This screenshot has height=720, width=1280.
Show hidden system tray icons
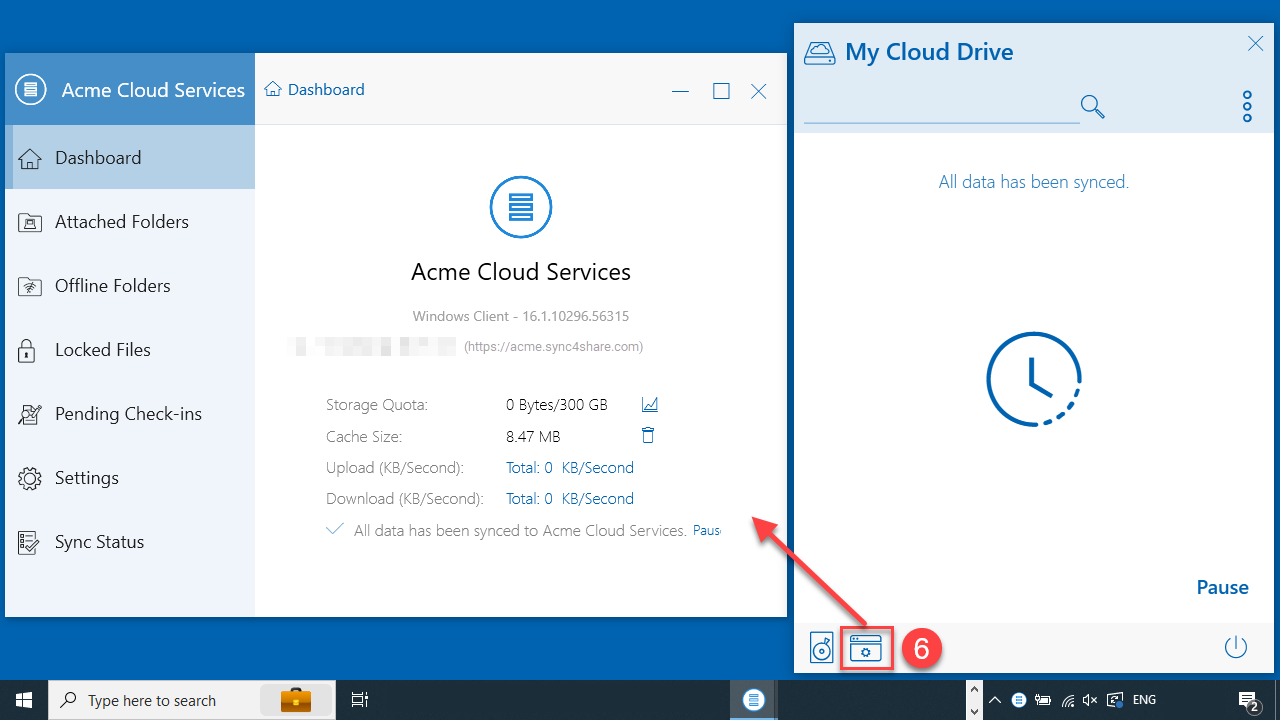pyautogui.click(x=996, y=700)
